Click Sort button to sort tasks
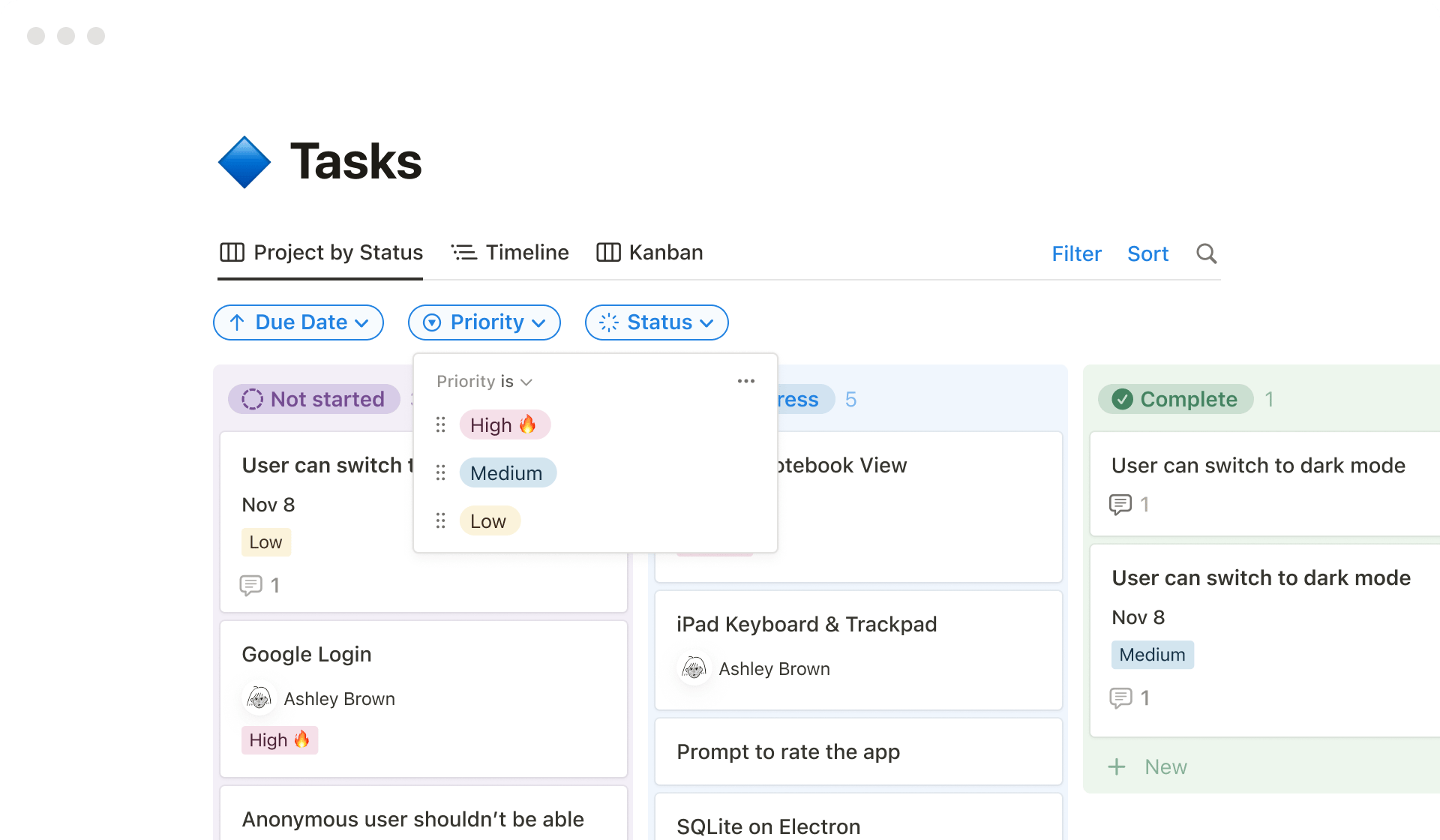 tap(1148, 254)
